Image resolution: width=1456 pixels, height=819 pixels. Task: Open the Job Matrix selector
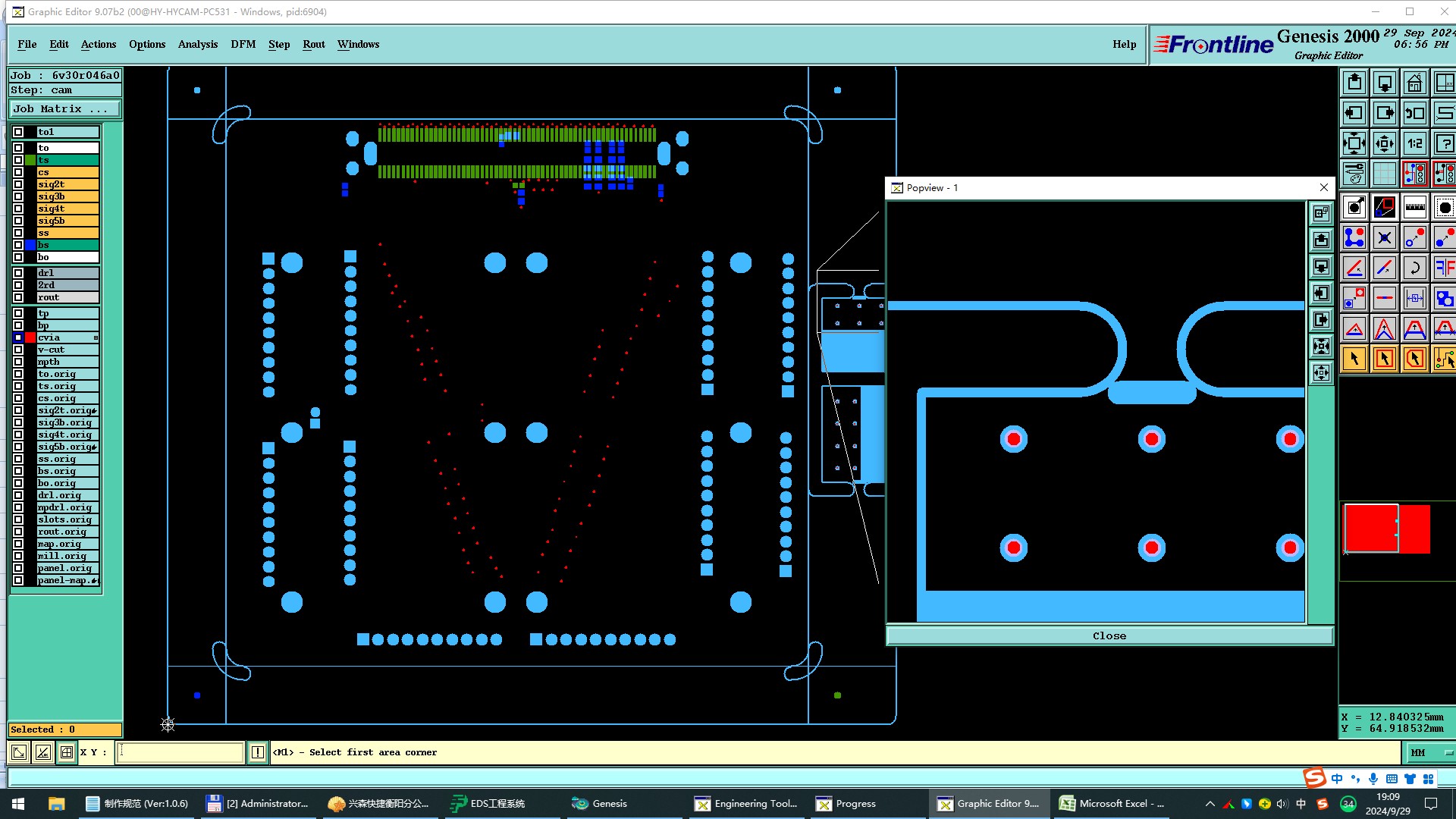point(64,109)
